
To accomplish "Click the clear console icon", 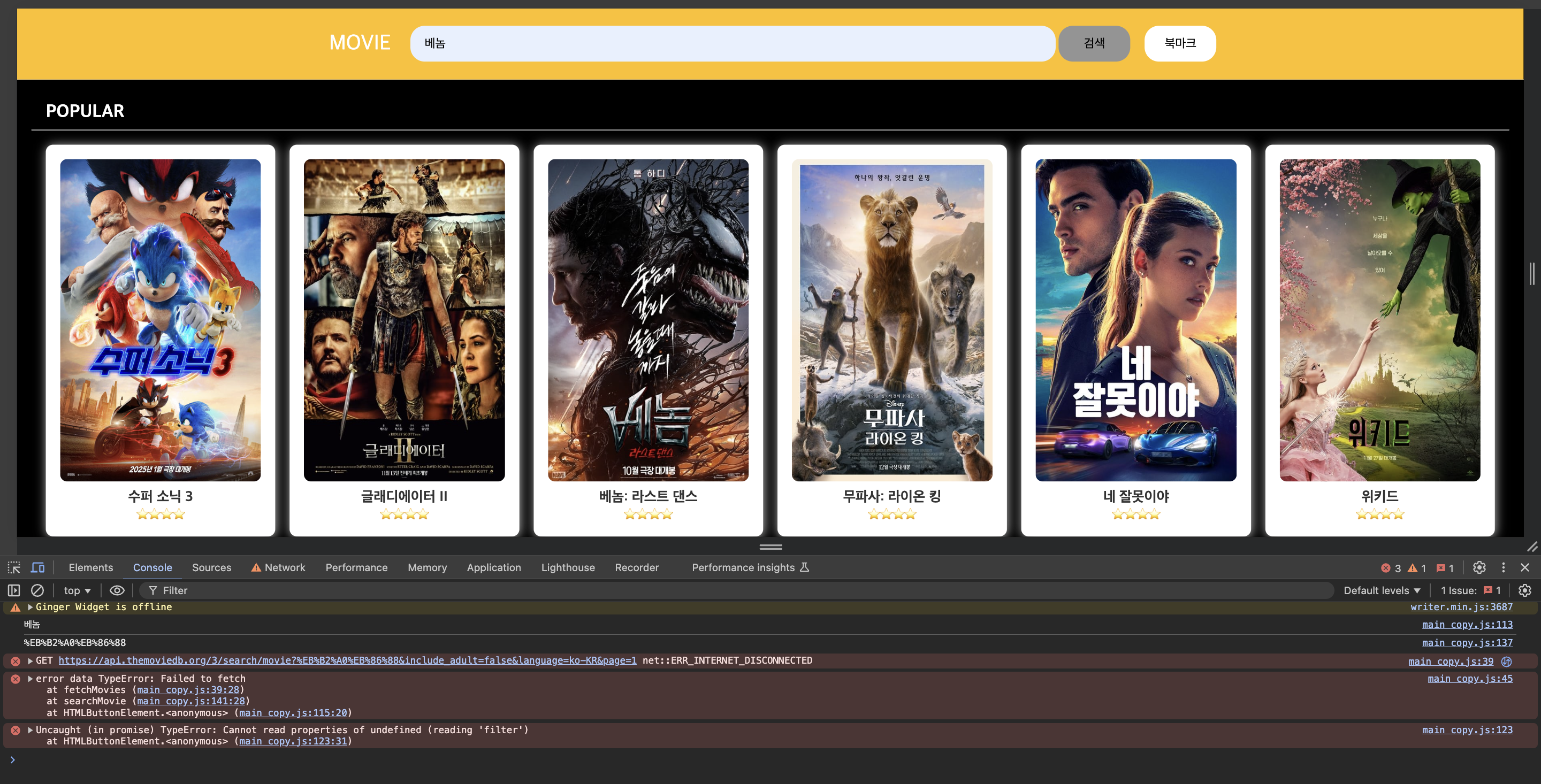I will (37, 590).
